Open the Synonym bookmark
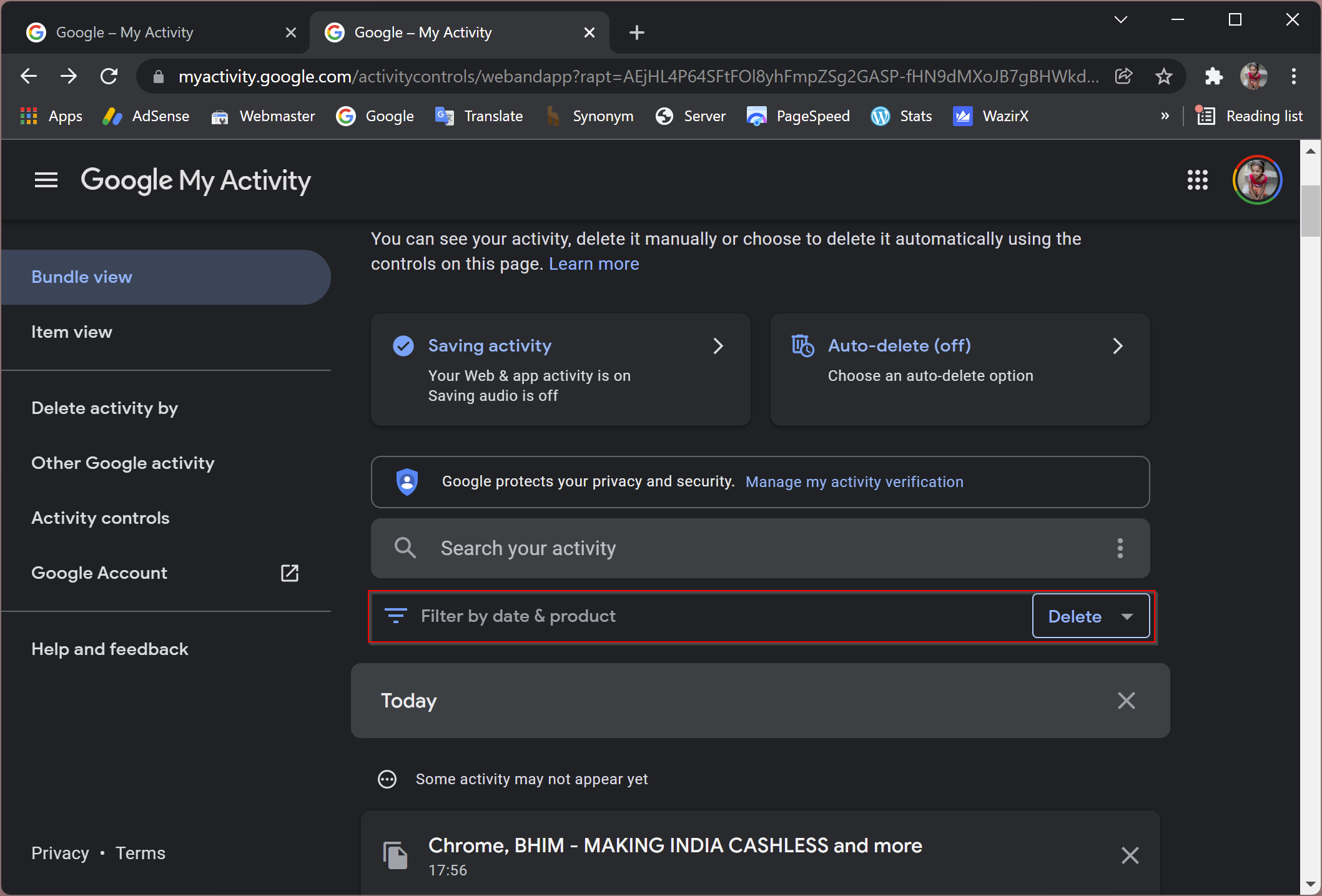1322x896 pixels. (x=589, y=116)
